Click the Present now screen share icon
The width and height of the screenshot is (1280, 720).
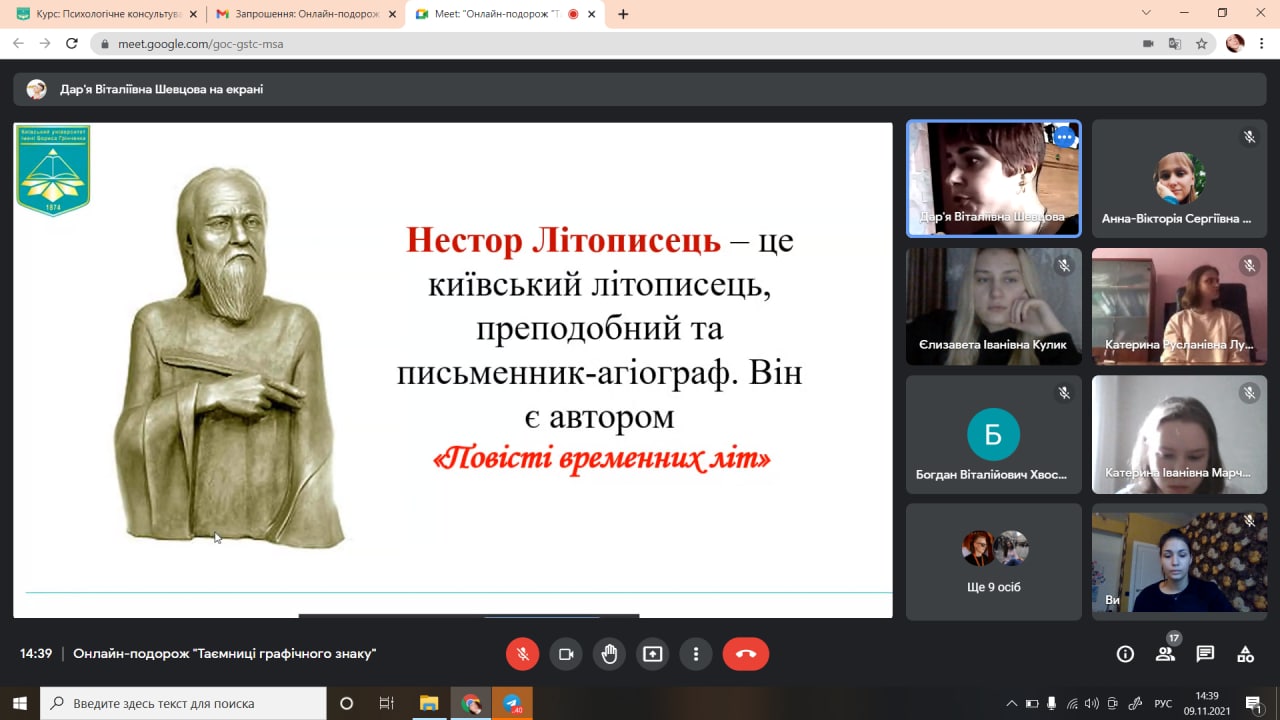point(652,654)
